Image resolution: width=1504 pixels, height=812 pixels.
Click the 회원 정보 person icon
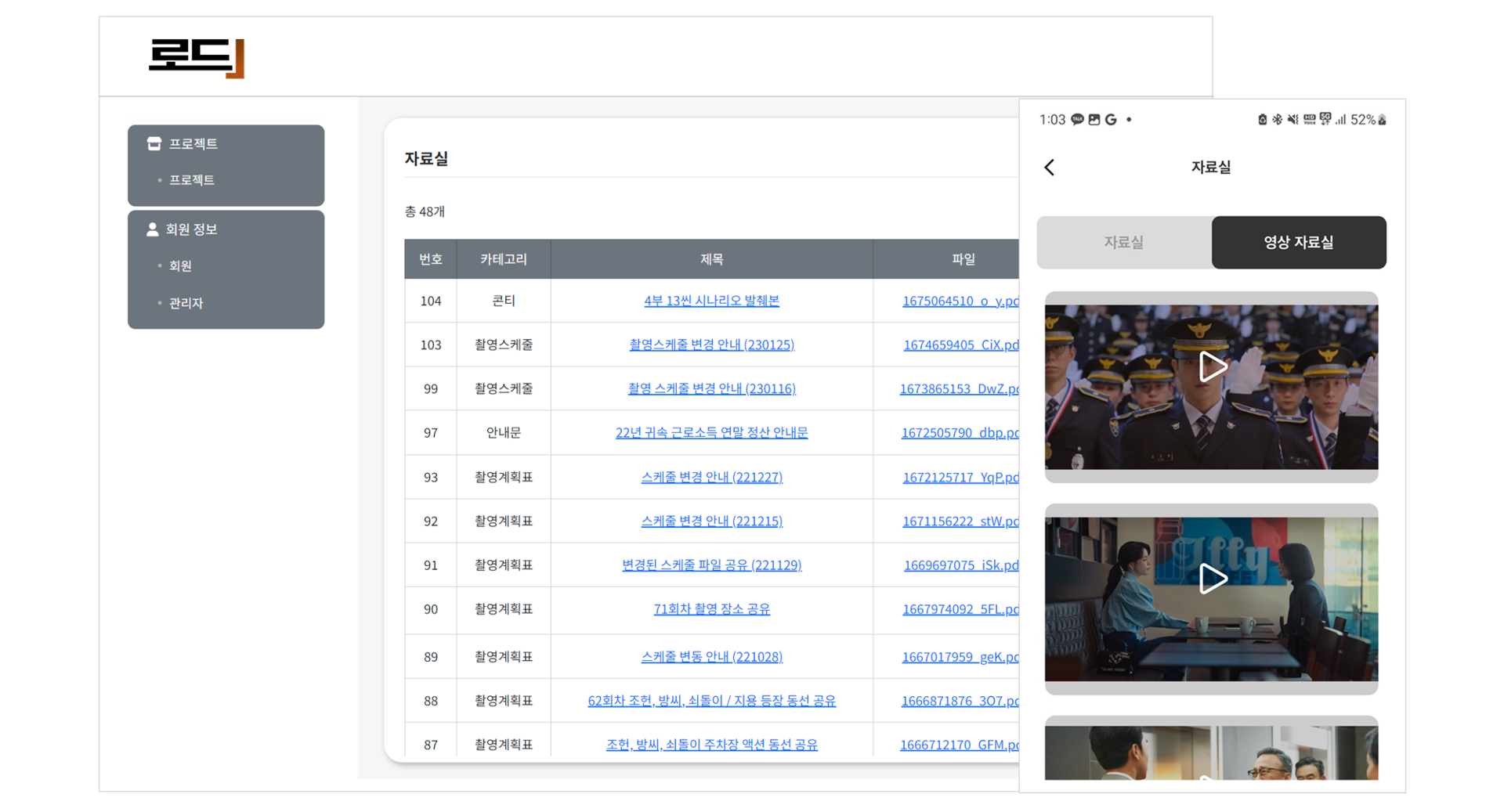tap(152, 229)
